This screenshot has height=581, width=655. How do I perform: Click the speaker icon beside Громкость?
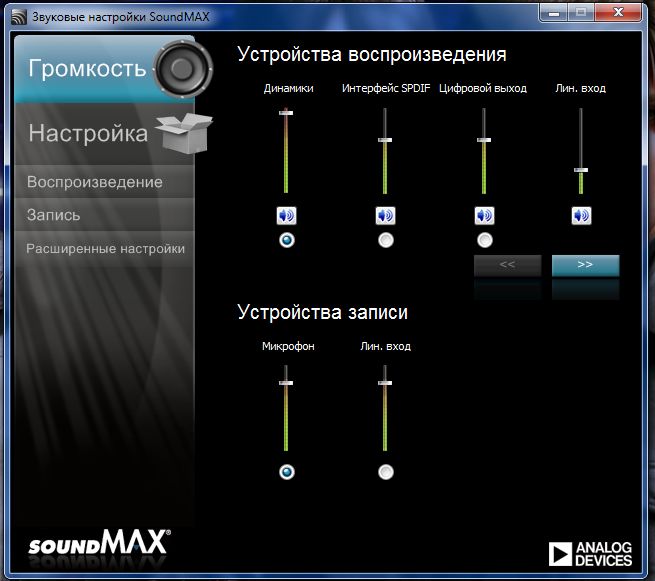coord(183,69)
